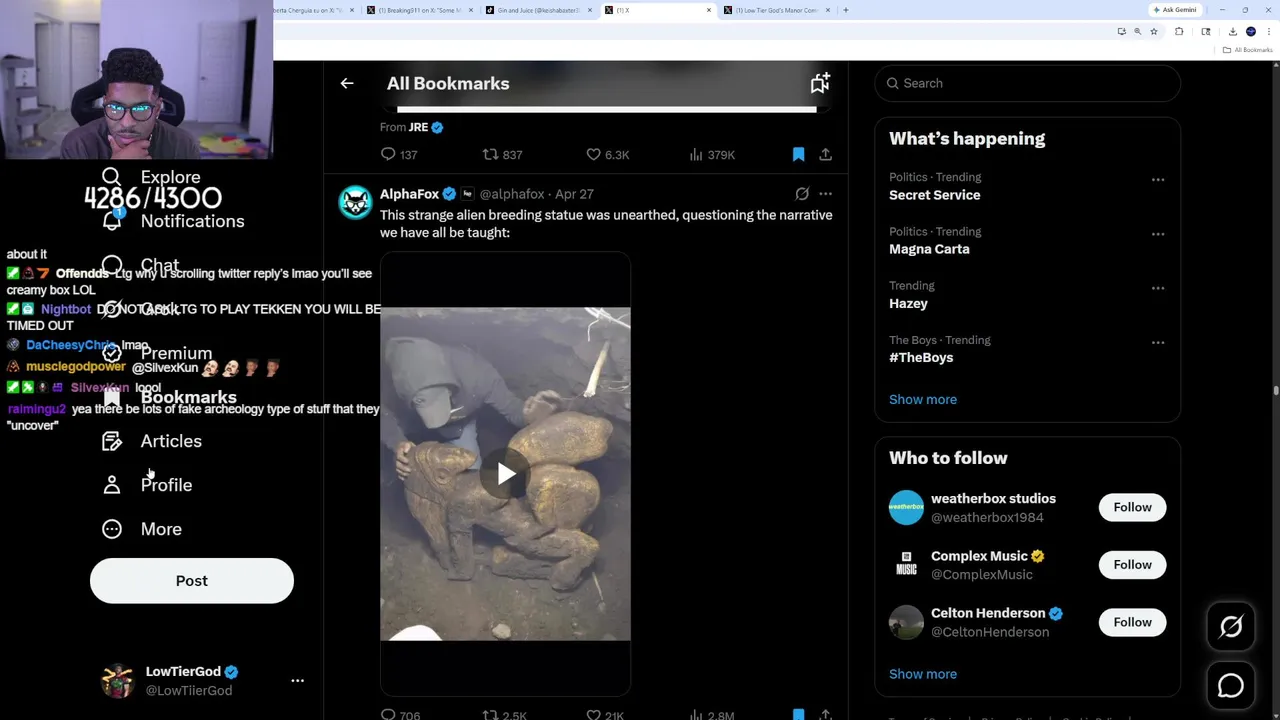Open the Apr 27 post timestamp

point(574,194)
